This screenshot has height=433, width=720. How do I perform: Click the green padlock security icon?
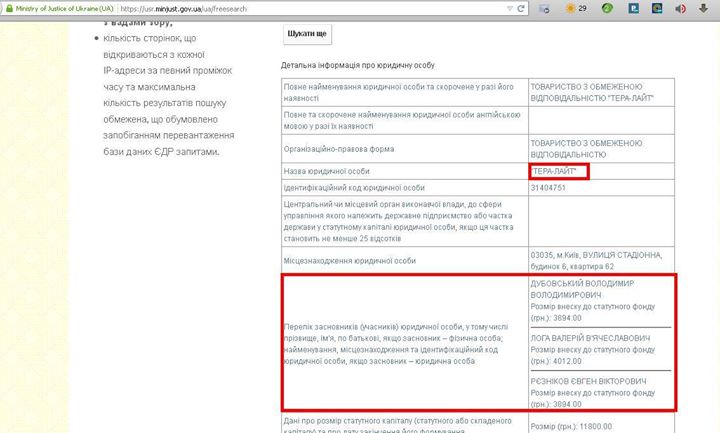9,9
